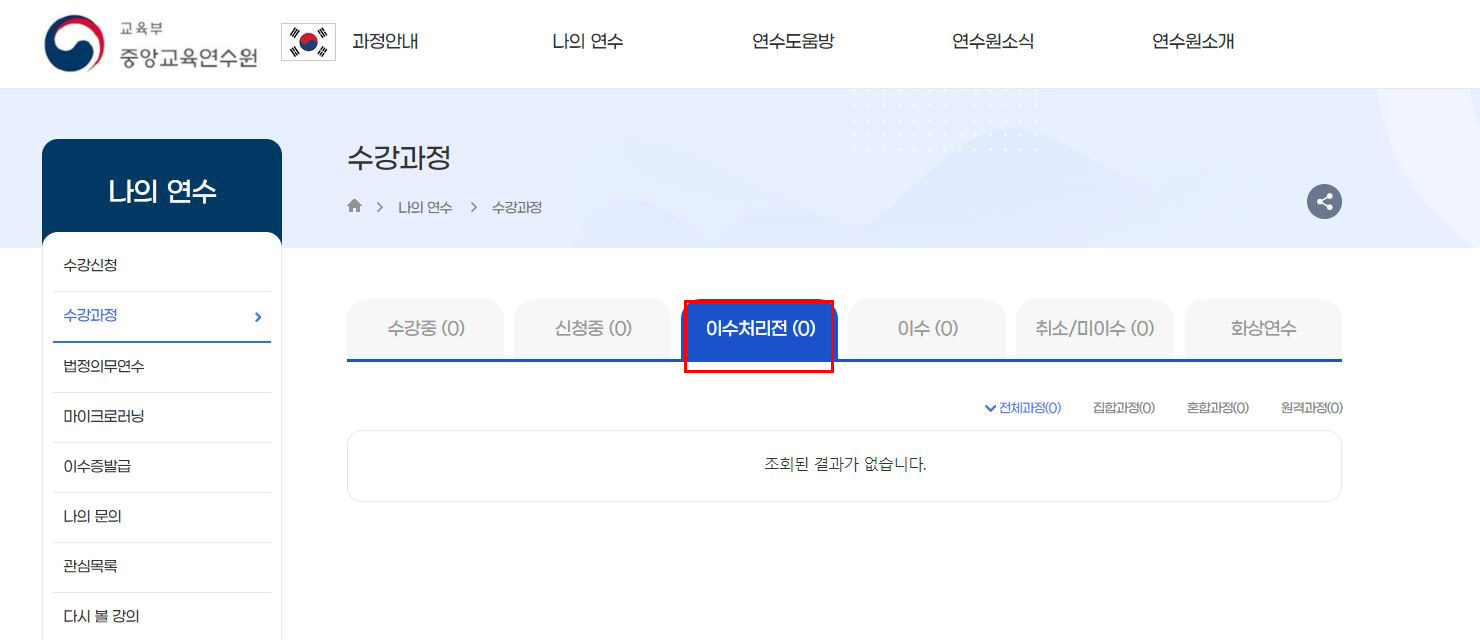
Task: Click the 중앙교육연수원 logo emblem
Action: coord(74,43)
